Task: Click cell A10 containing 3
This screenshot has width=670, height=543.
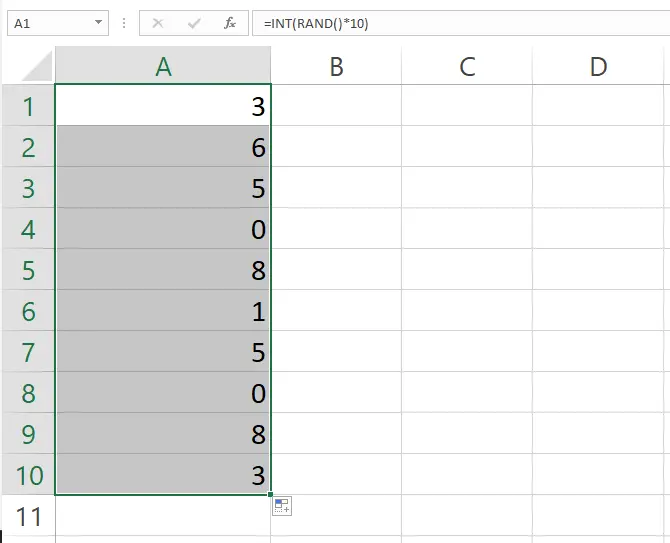Action: click(x=163, y=475)
